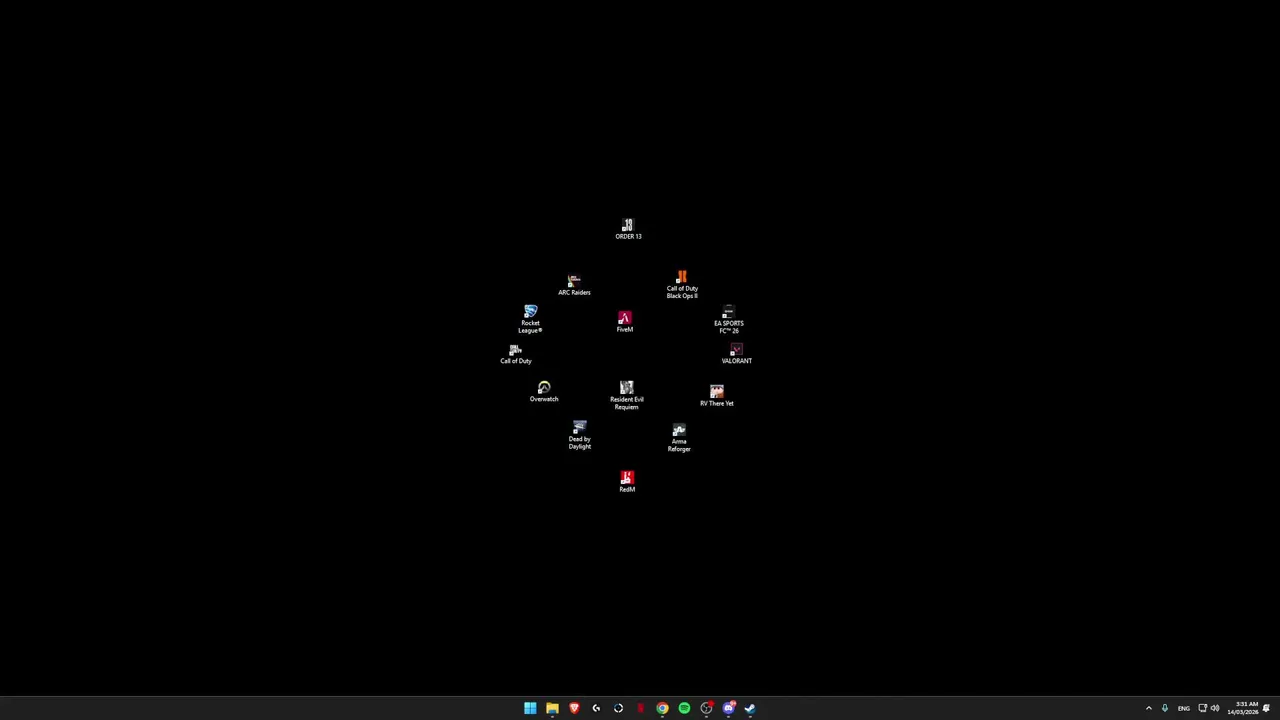Open Steam from the taskbar
The image size is (1280, 720).
750,708
